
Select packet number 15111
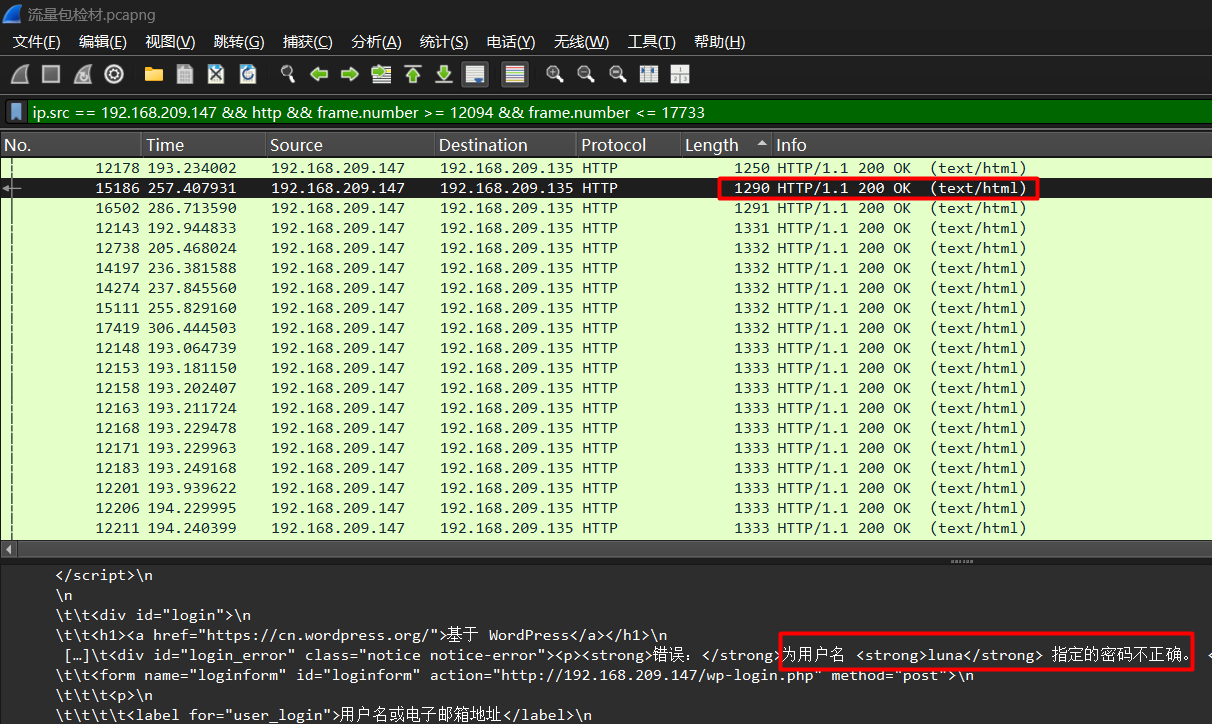tap(606, 308)
